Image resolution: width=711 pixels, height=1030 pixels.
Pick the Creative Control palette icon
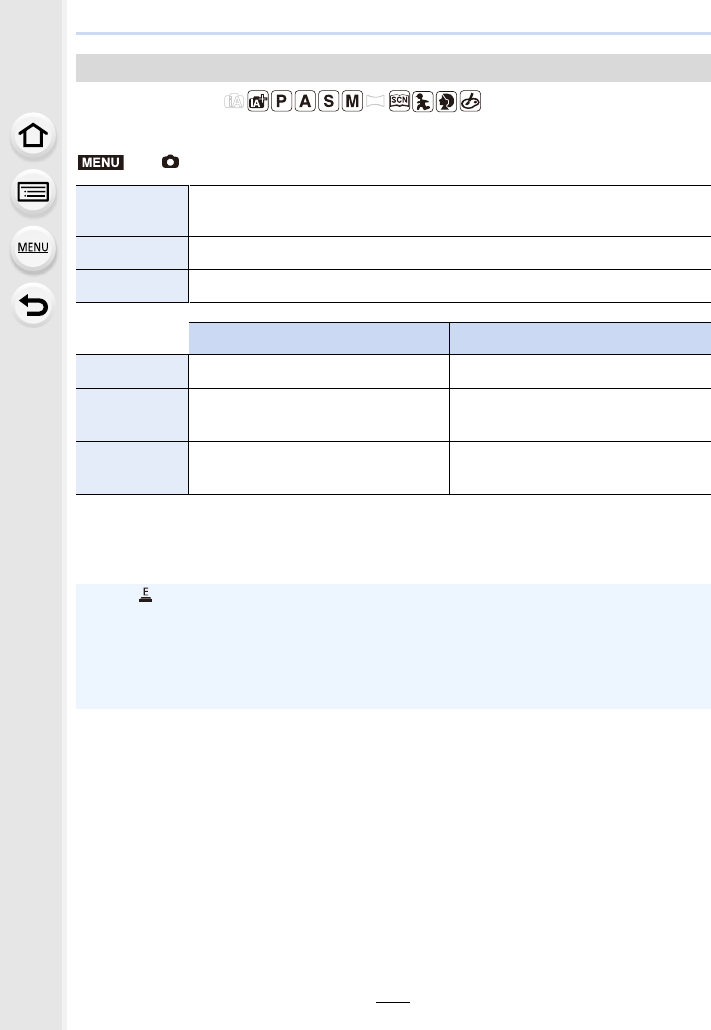pyautogui.click(x=470, y=101)
